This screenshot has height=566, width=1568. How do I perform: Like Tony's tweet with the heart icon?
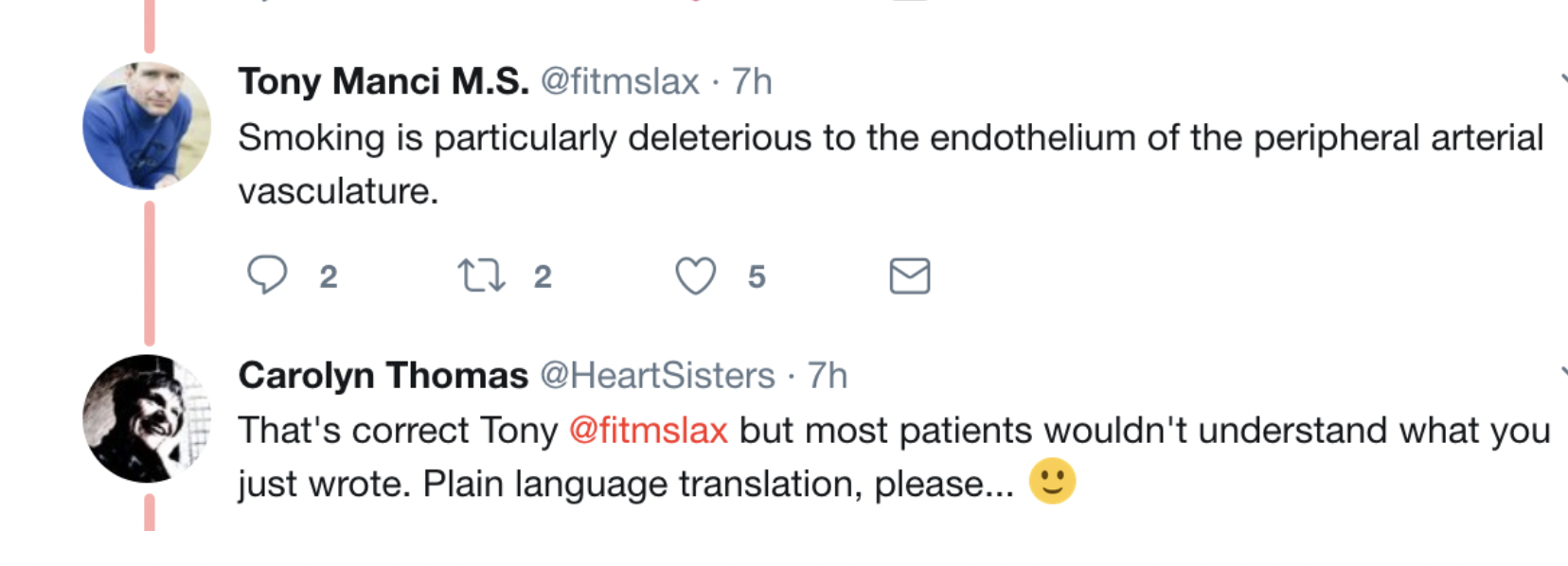click(x=695, y=276)
